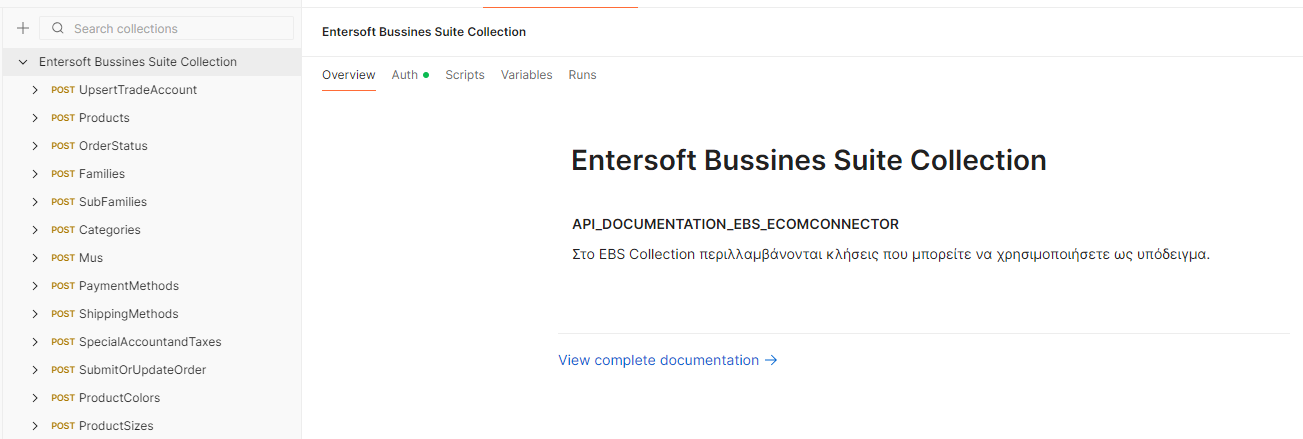
Task: Click the plus icon to create new collection
Action: 23,28
